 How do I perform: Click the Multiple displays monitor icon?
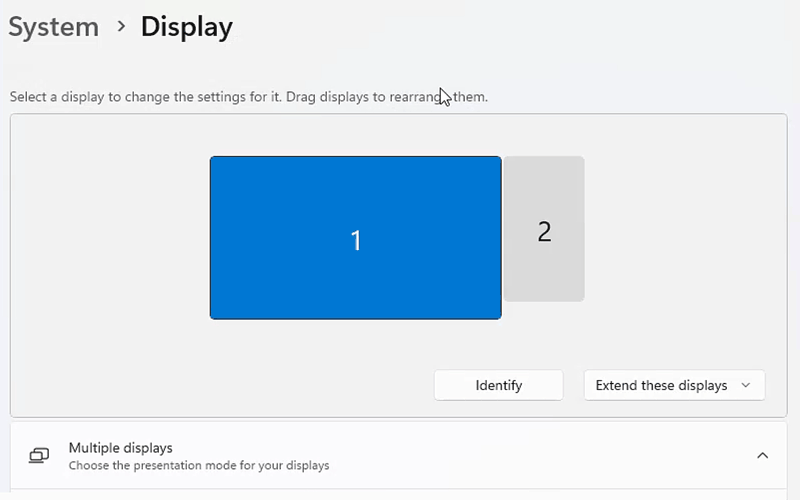click(39, 456)
